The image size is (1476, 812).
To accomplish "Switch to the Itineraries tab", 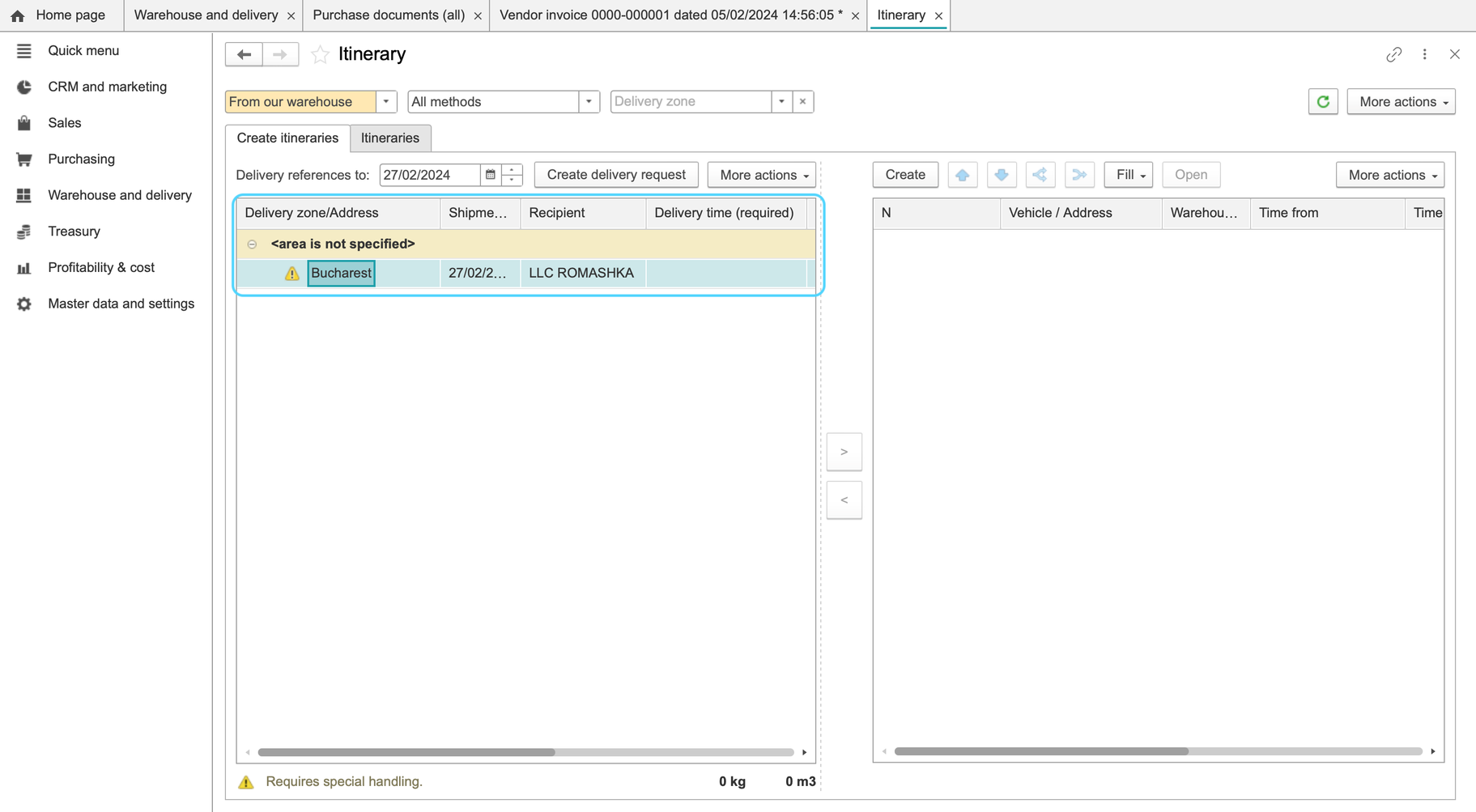I will (x=390, y=138).
